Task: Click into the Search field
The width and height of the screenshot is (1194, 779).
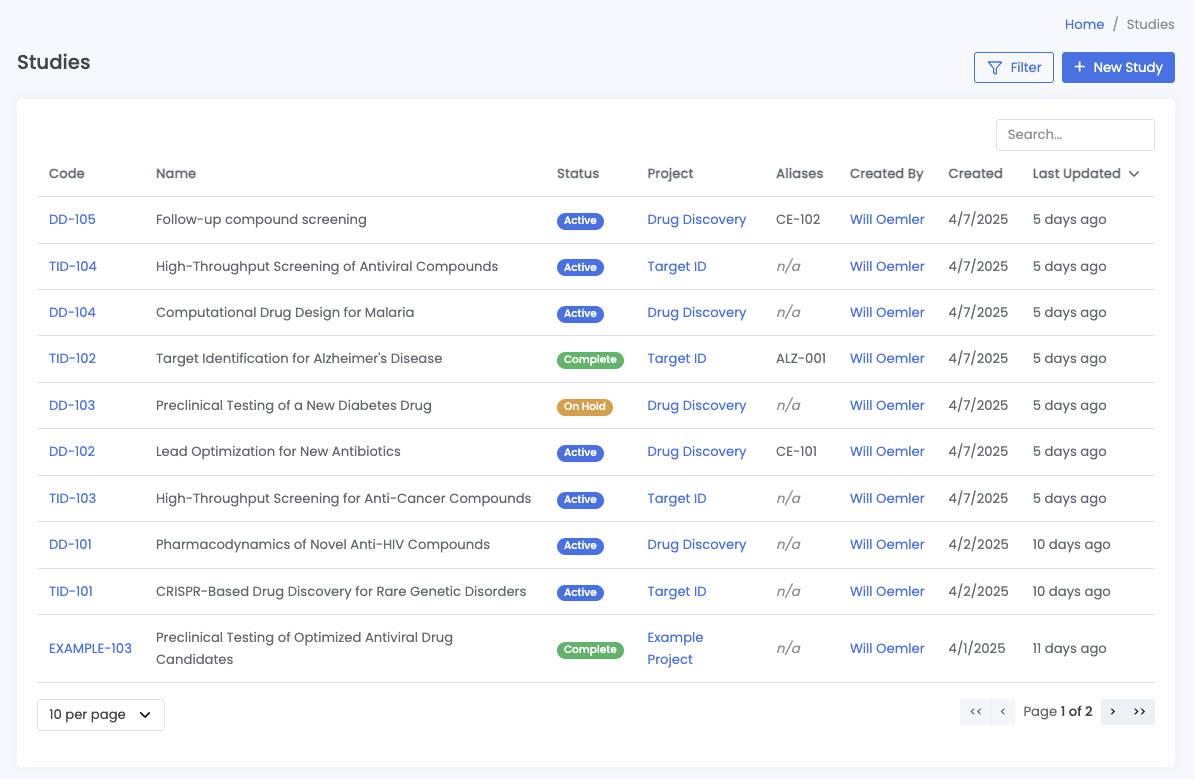Action: click(x=1074, y=134)
